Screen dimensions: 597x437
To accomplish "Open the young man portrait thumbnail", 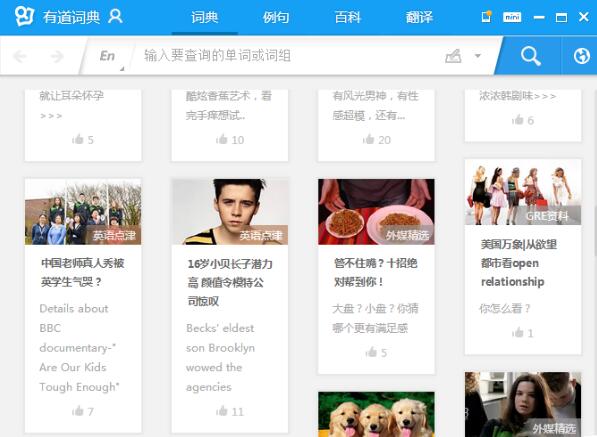I will 230,212.
